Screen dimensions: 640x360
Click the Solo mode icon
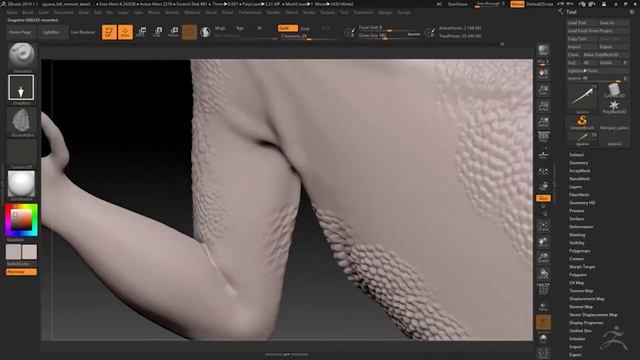tap(543, 339)
